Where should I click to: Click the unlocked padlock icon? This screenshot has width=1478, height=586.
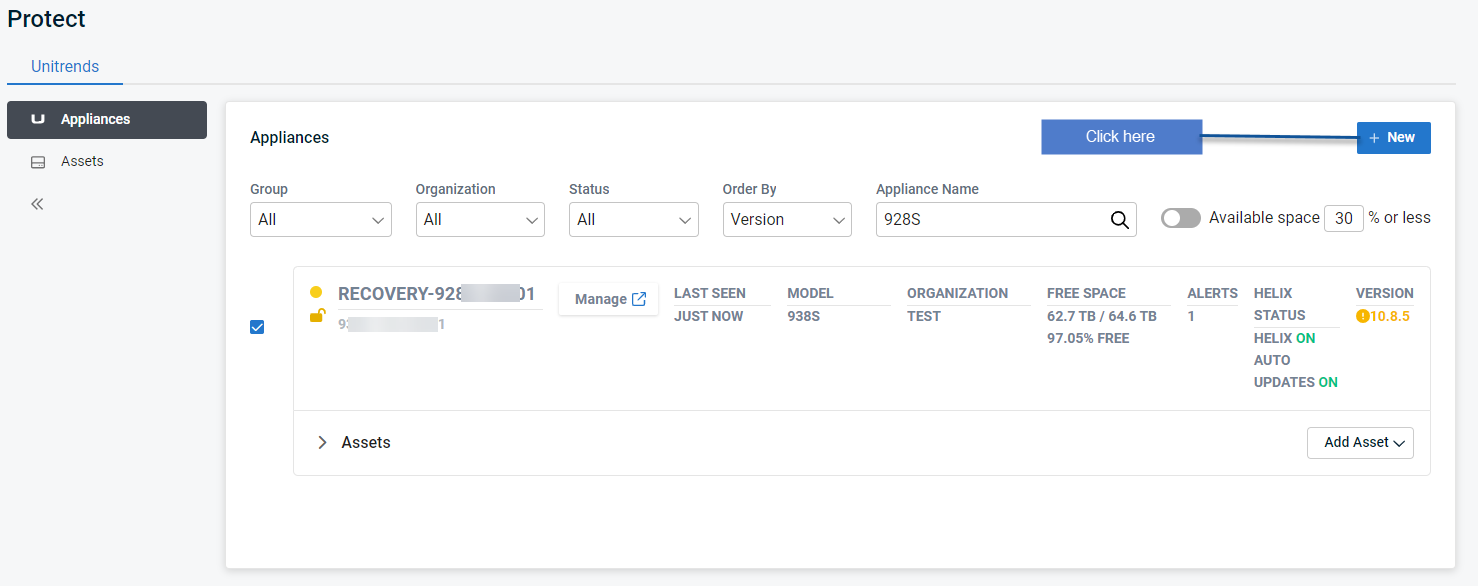click(x=317, y=316)
